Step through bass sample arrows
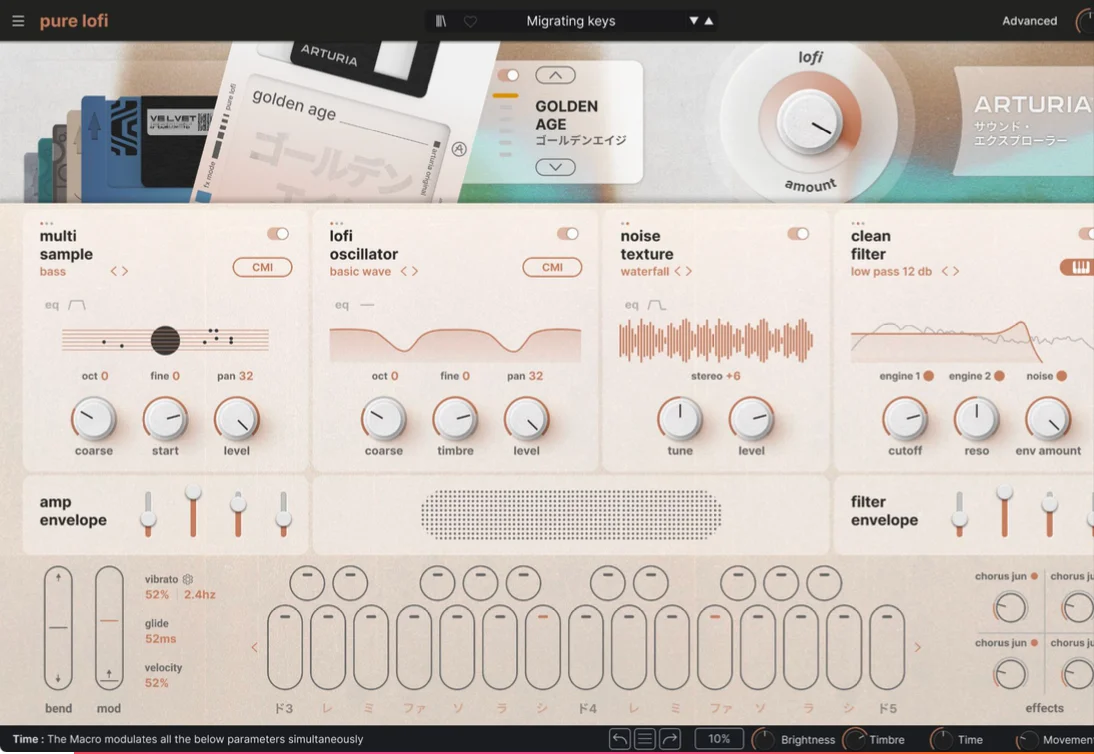The width and height of the screenshot is (1094, 754). (x=119, y=271)
